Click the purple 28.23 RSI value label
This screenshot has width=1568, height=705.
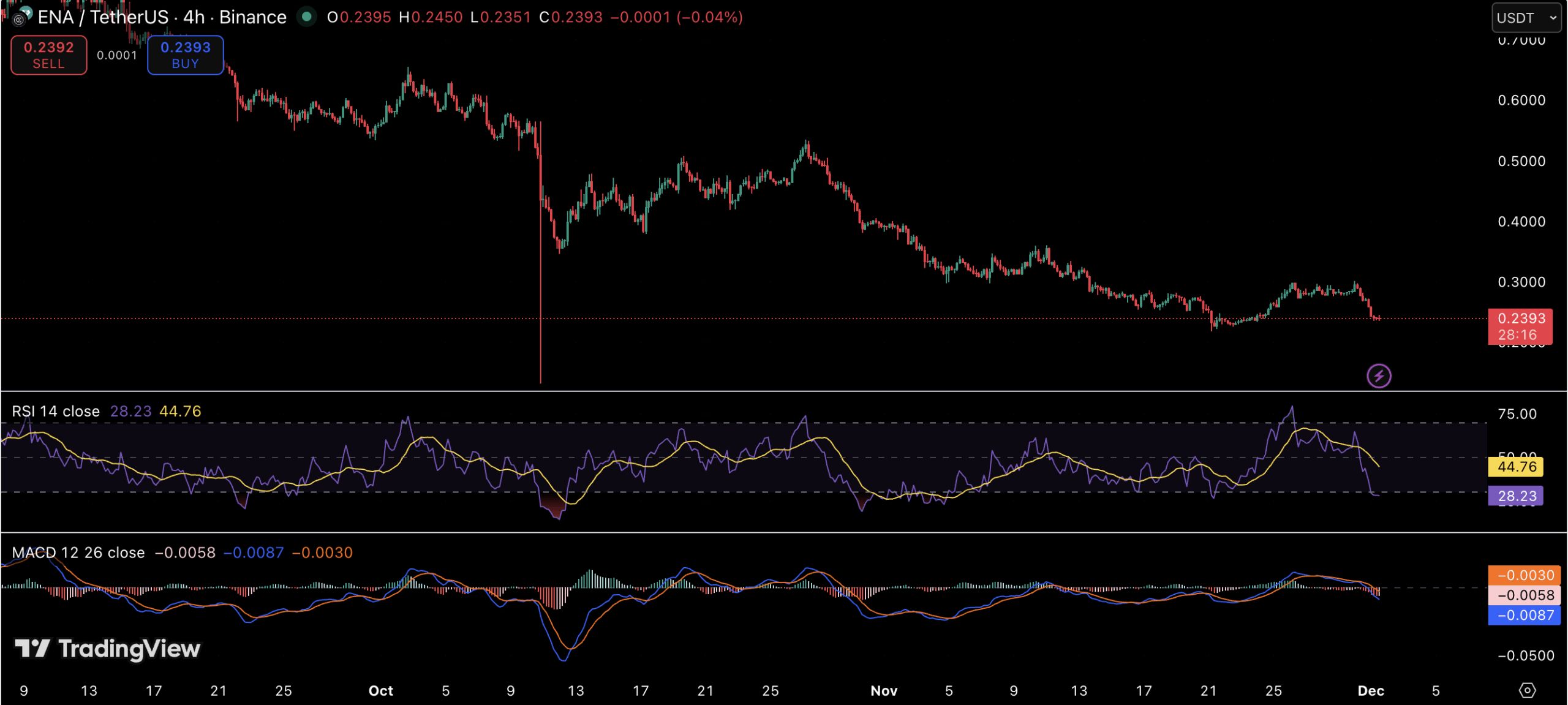[x=1516, y=496]
